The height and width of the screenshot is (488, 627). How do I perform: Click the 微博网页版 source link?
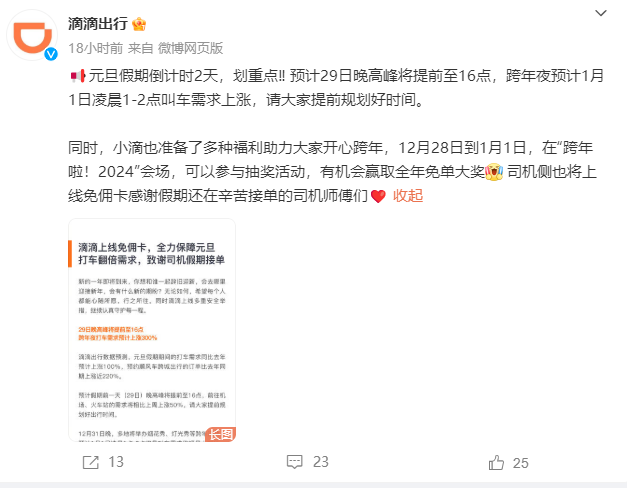coord(190,48)
